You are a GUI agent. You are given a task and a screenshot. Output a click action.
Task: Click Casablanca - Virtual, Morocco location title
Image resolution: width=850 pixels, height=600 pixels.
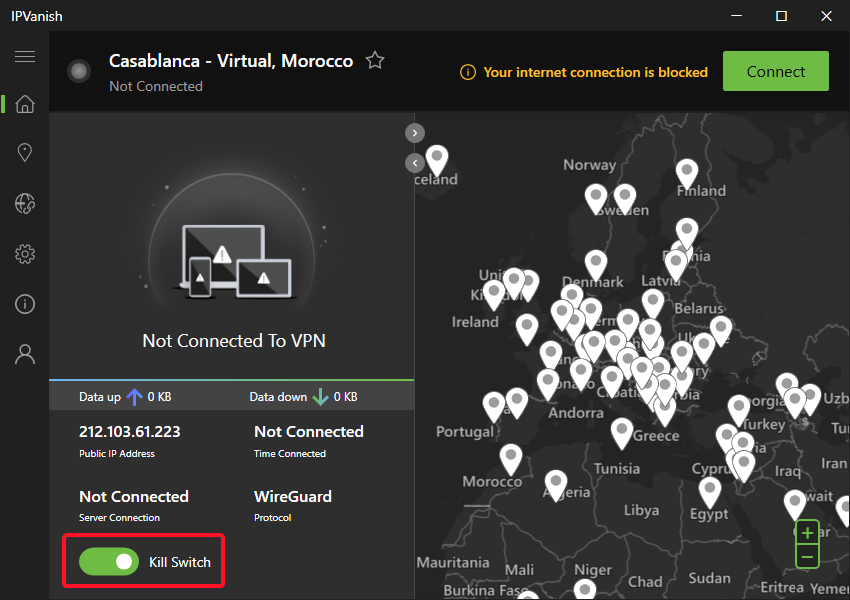[x=231, y=61]
